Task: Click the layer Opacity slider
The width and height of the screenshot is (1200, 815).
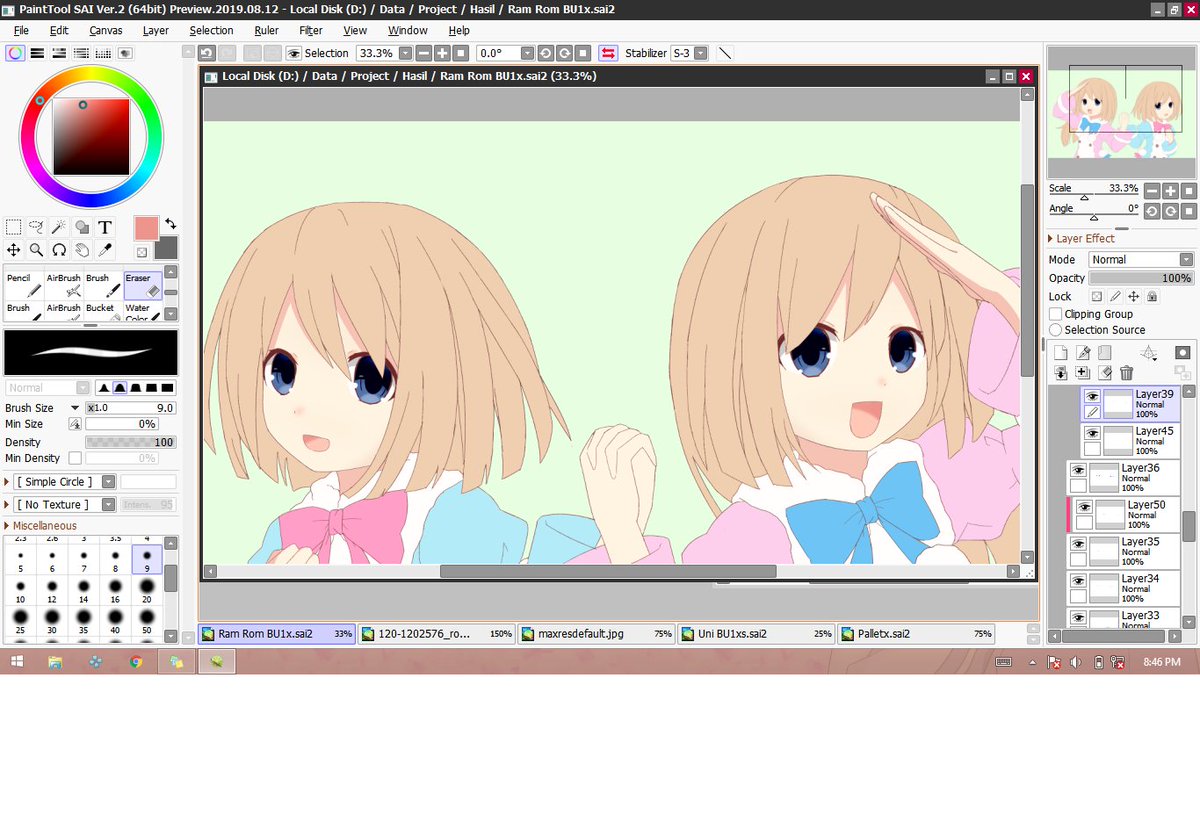Action: click(1140, 278)
